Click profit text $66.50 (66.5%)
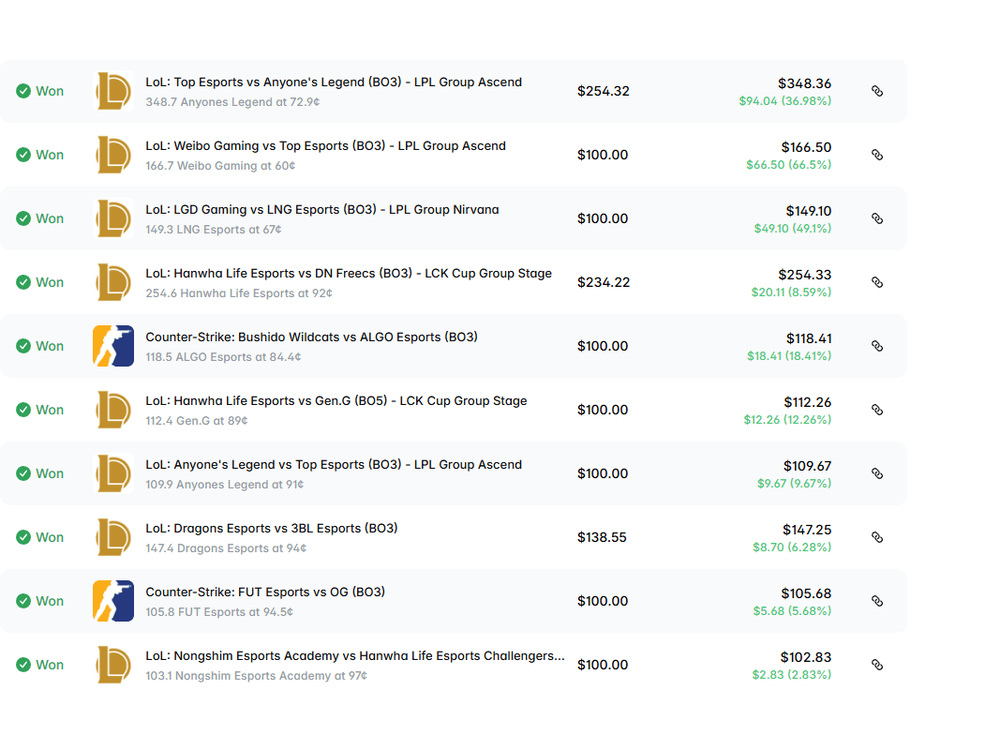This screenshot has height=750, width=1000. pyautogui.click(x=789, y=165)
